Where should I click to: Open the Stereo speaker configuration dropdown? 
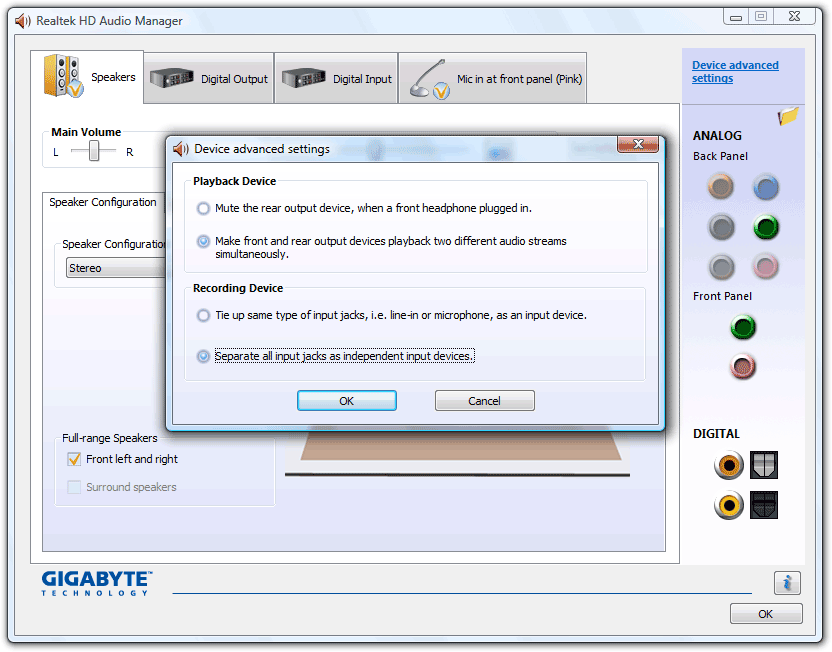tap(116, 268)
